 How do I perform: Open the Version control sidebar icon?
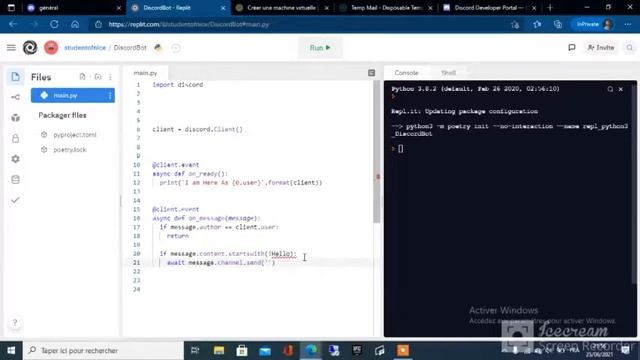pos(16,97)
